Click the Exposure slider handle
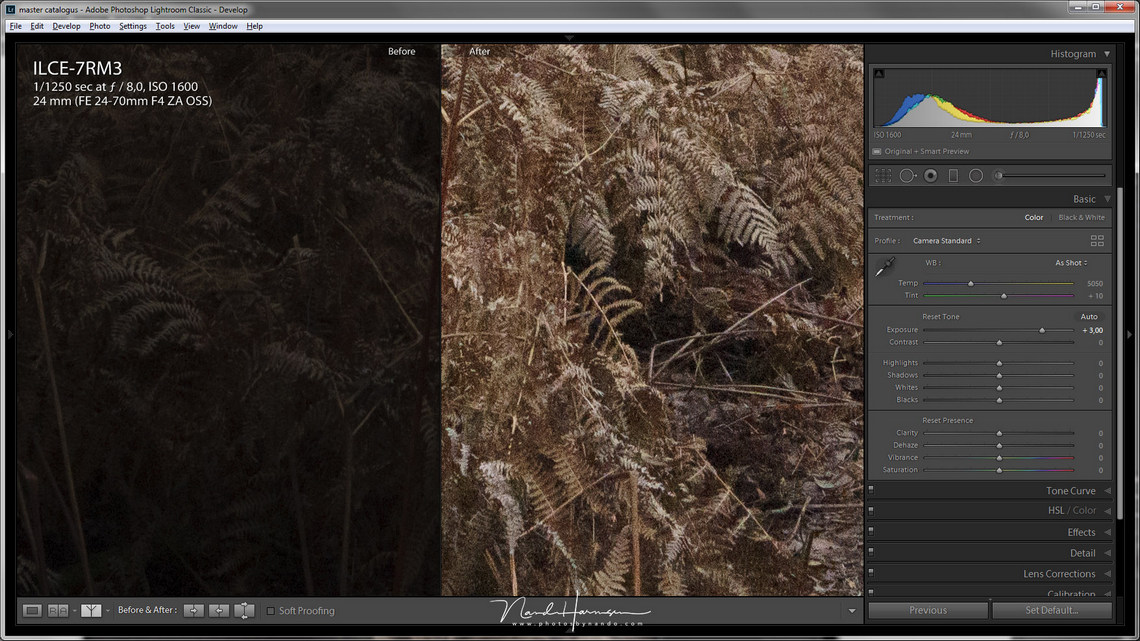Image resolution: width=1140 pixels, height=641 pixels. (1042, 330)
